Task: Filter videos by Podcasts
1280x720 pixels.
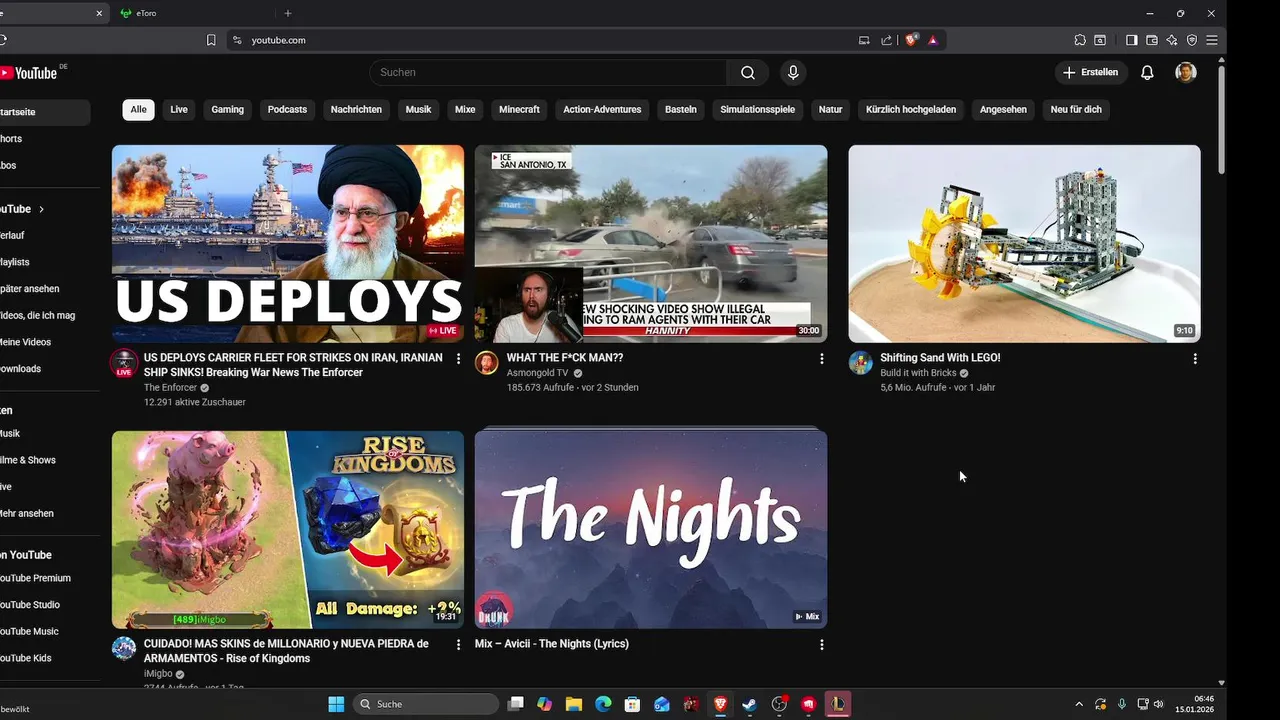Action: [287, 109]
